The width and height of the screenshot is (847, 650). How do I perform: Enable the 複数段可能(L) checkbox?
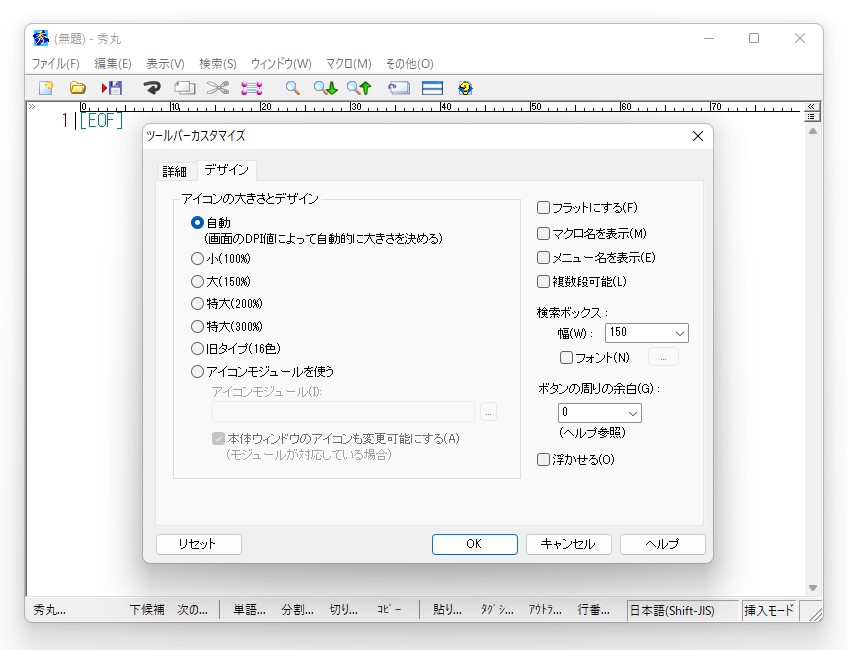click(543, 282)
